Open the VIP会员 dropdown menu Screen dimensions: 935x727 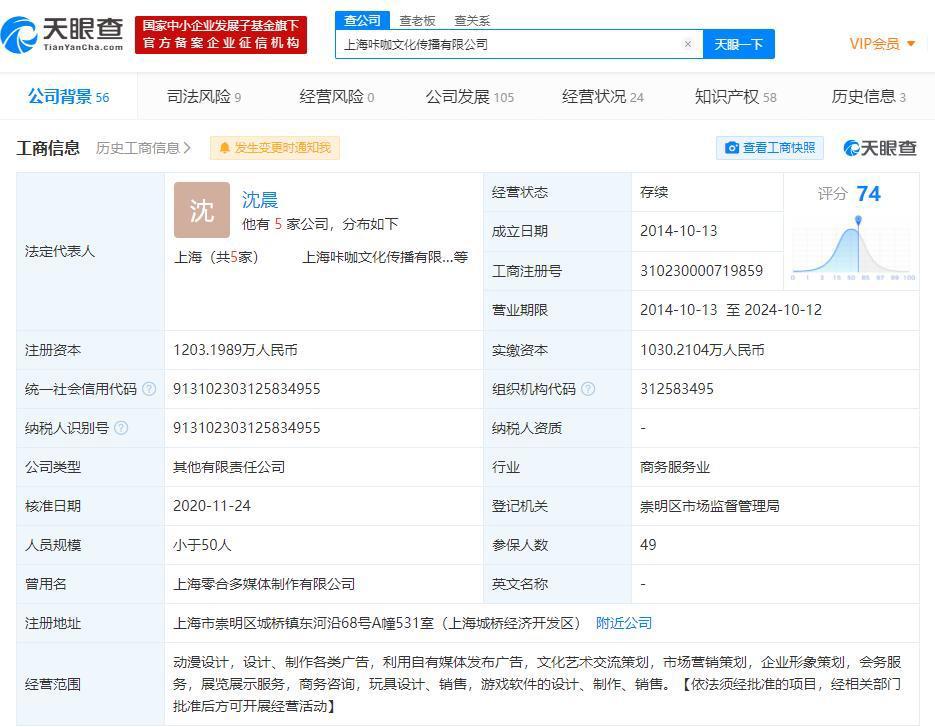tap(879, 43)
